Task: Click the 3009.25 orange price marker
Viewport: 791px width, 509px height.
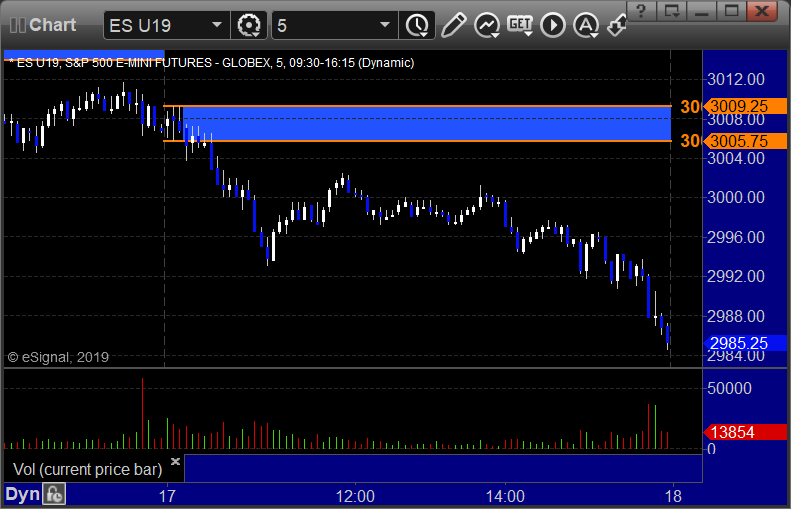Action: pos(746,106)
